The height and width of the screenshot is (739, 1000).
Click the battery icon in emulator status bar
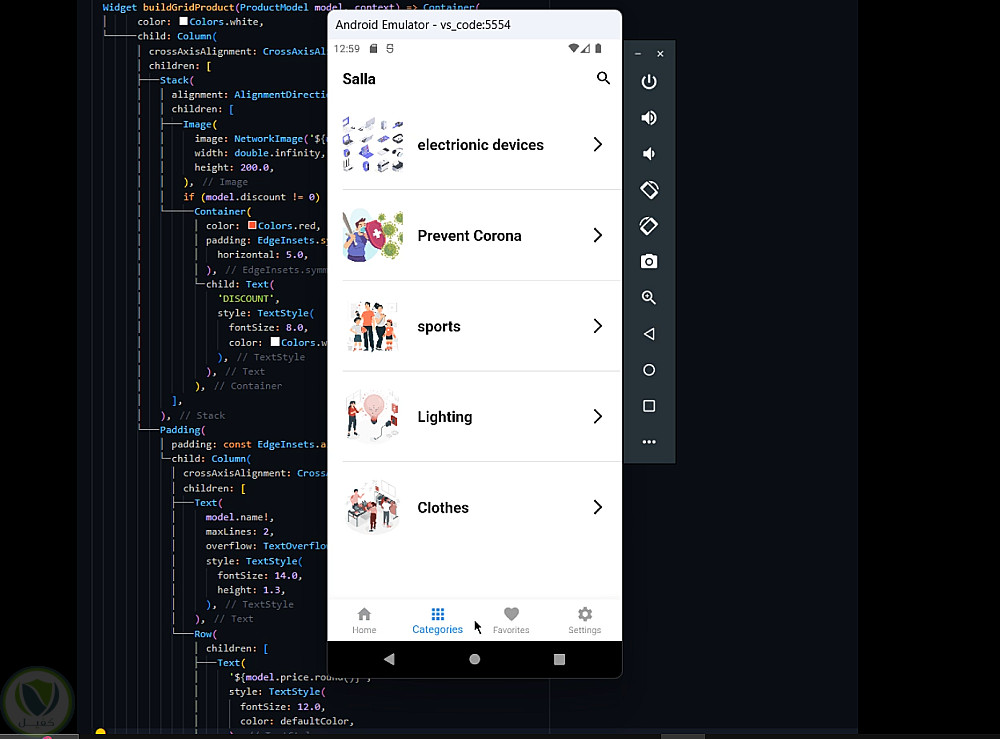tap(598, 48)
